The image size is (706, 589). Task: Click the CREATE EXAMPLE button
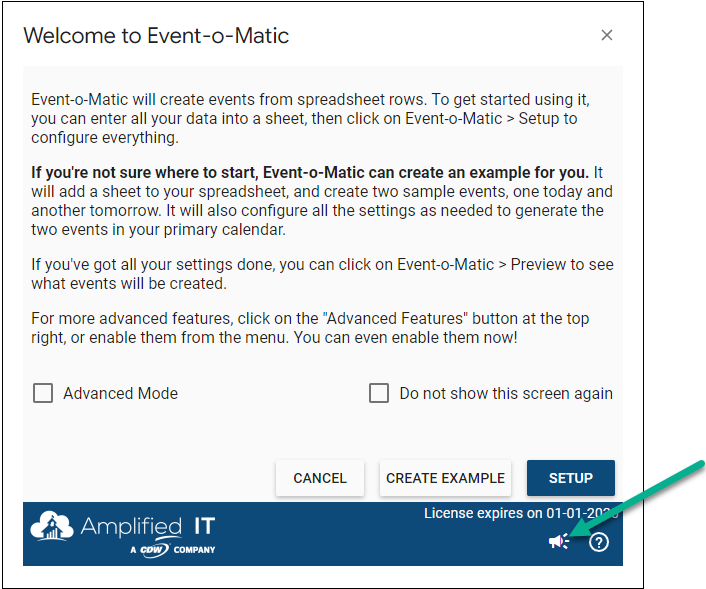(x=445, y=478)
